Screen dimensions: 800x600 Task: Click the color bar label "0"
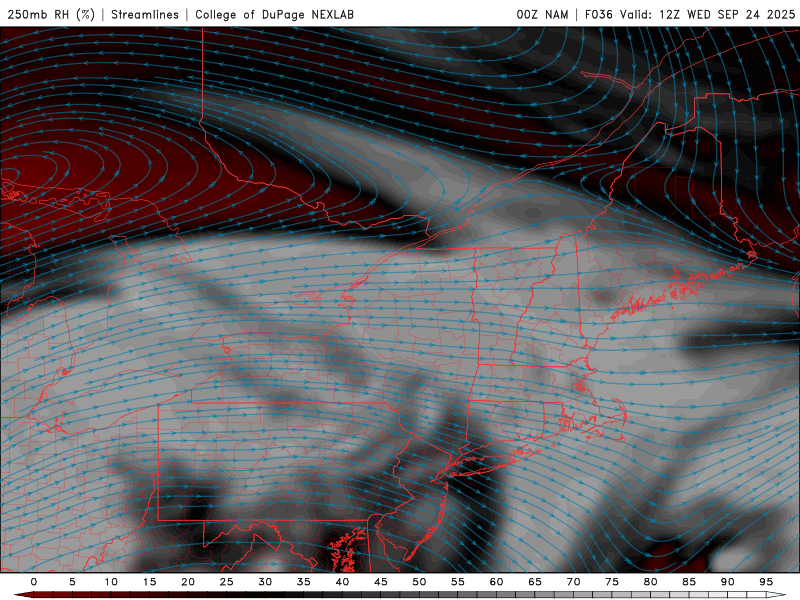(x=34, y=582)
